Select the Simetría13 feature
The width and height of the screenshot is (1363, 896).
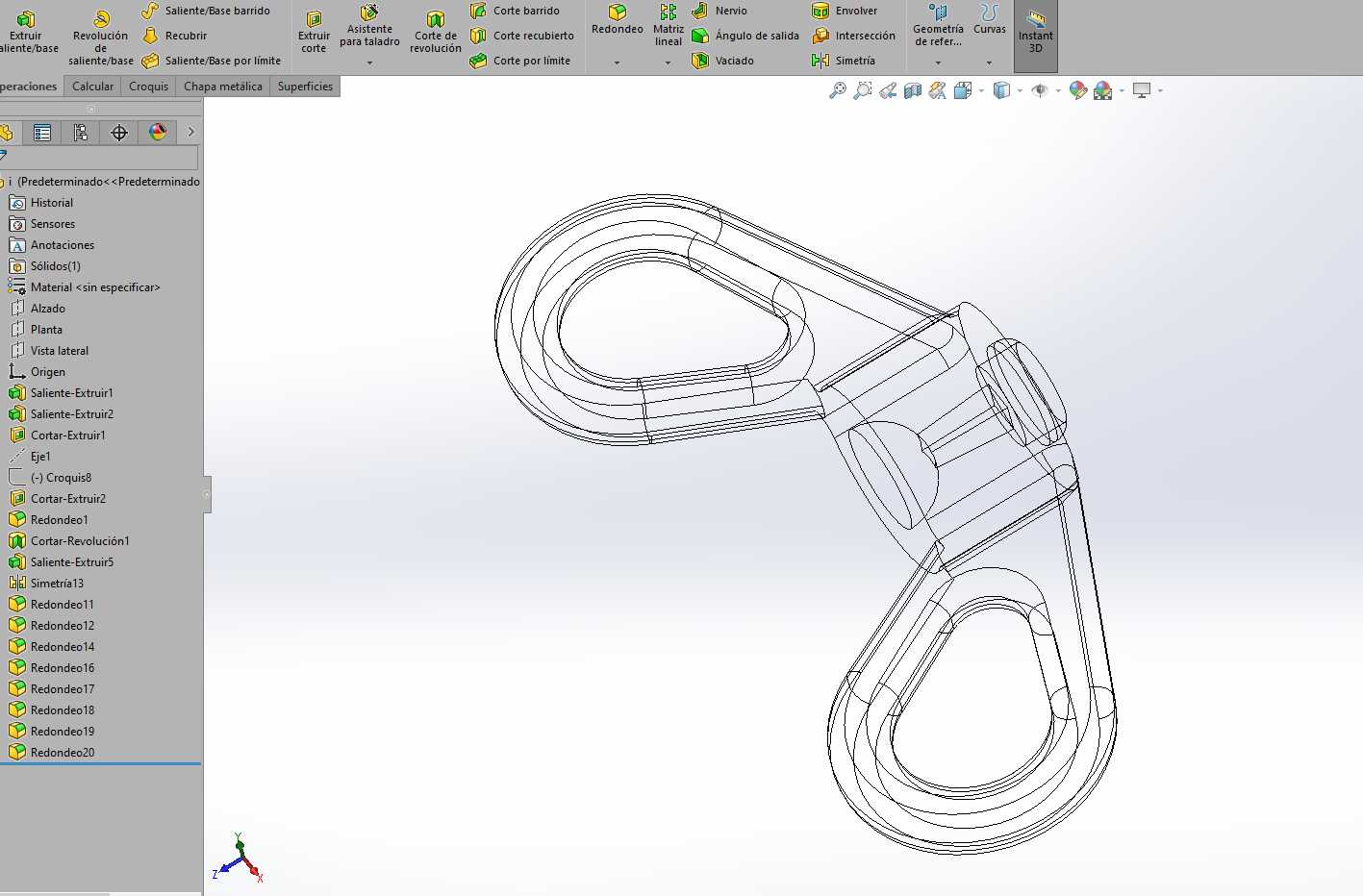[57, 584]
